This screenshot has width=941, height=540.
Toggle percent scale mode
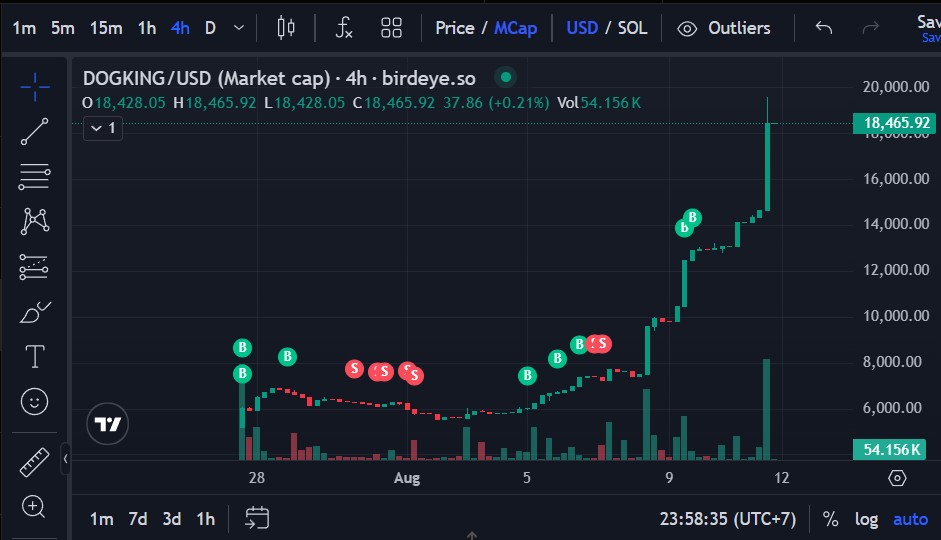pyautogui.click(x=831, y=519)
